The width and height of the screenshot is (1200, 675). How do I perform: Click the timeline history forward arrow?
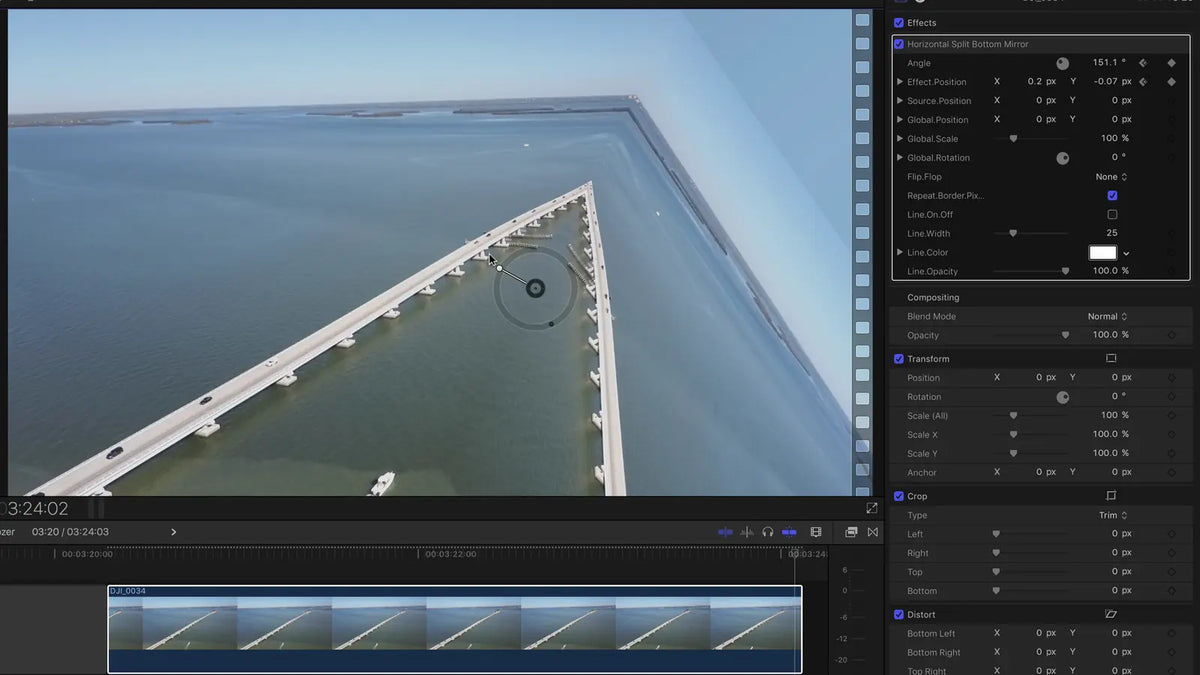click(x=173, y=532)
